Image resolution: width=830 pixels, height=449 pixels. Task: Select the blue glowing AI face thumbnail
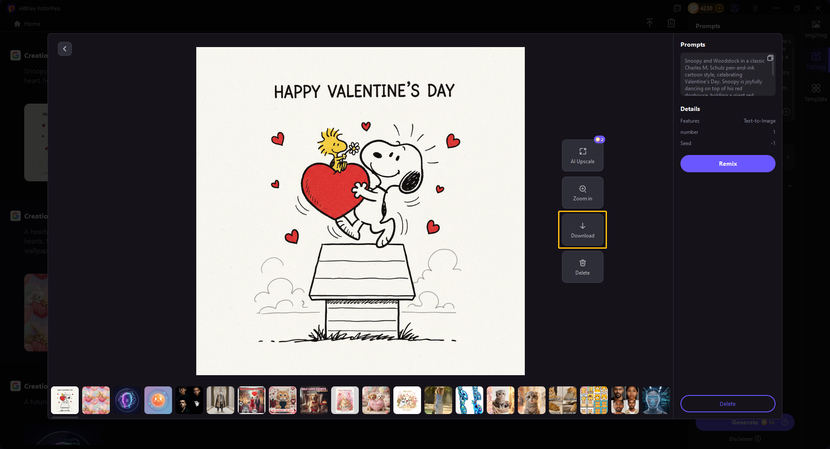[x=656, y=400]
